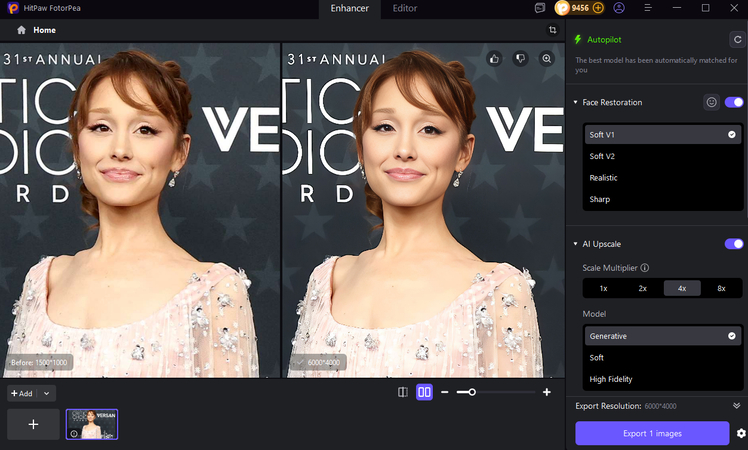Click the Scale Multiplier info icon
This screenshot has width=748, height=450.
point(644,268)
